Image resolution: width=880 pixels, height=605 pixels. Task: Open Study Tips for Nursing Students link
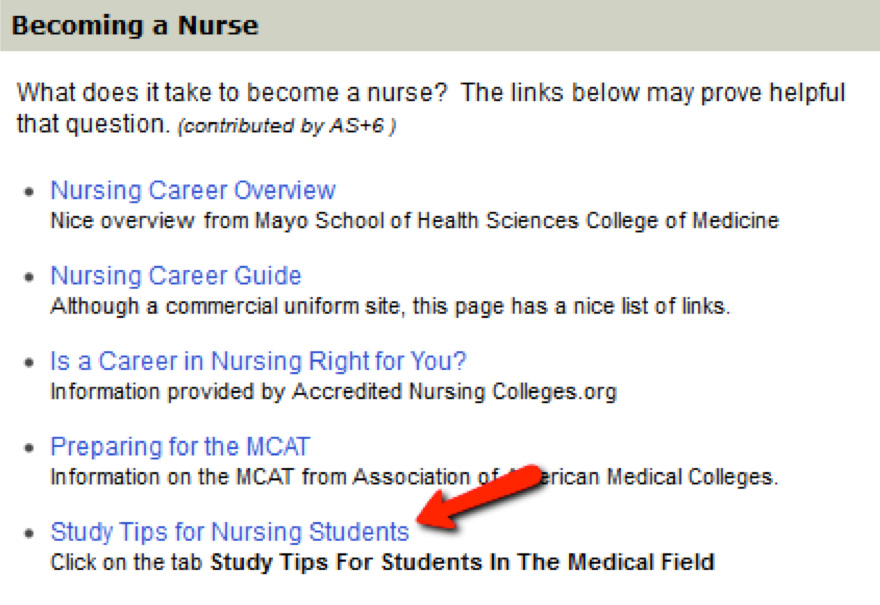[x=230, y=532]
